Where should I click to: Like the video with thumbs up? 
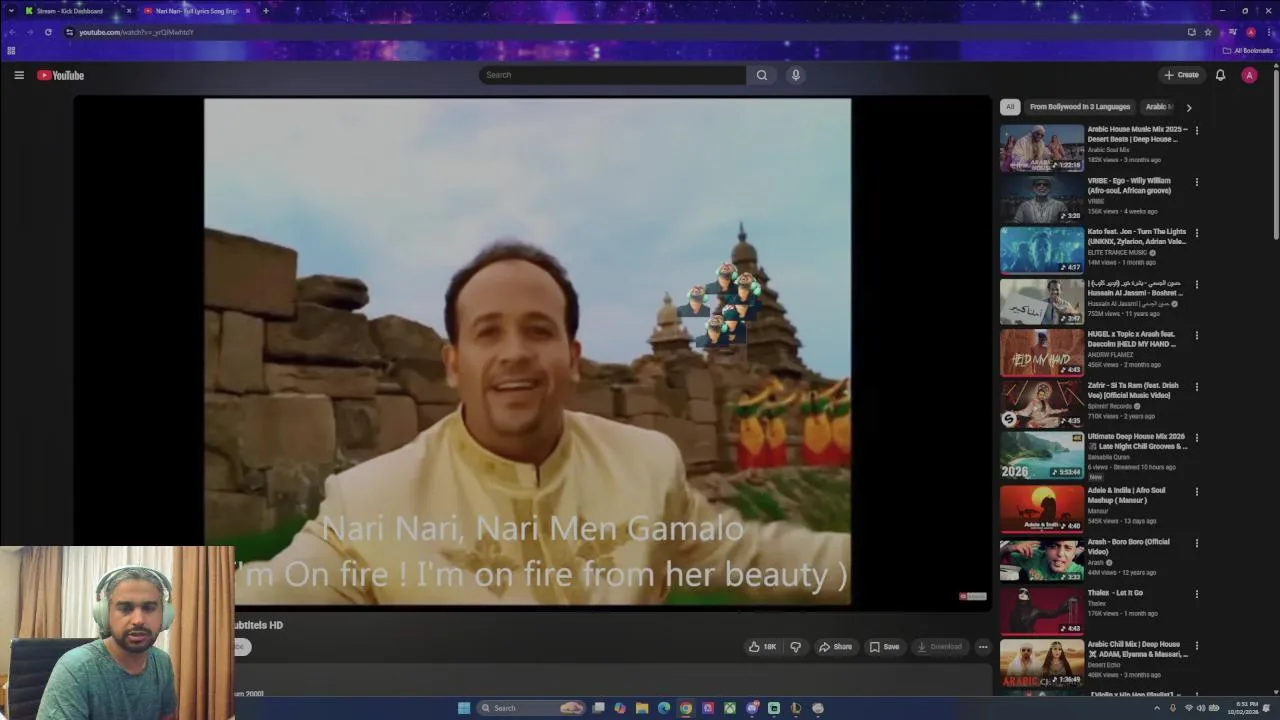tap(762, 647)
